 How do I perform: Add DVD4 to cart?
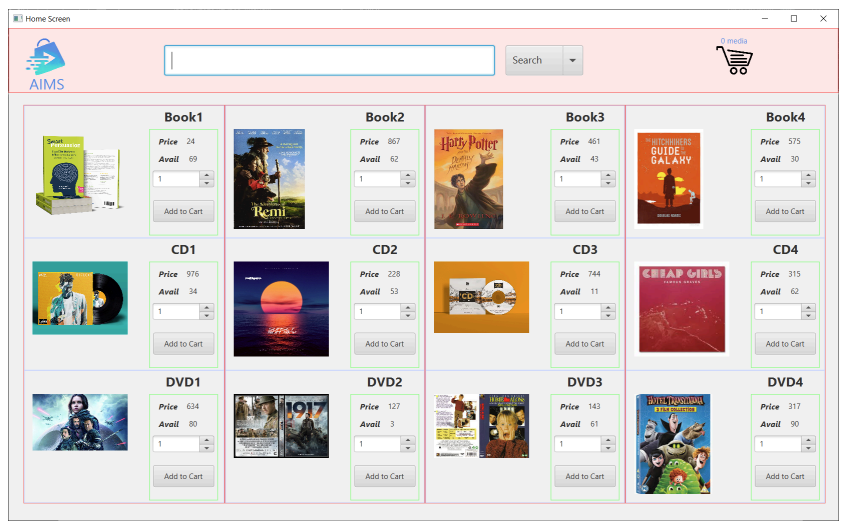coord(785,477)
